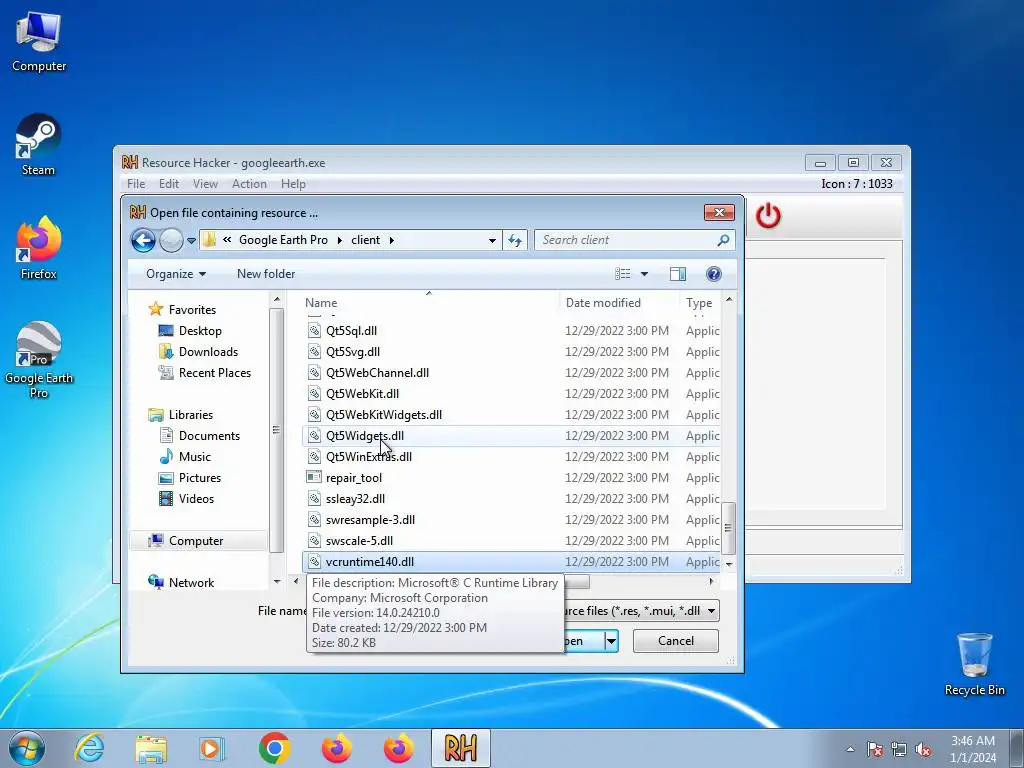Expand the client breadcrumb arrow
Image resolution: width=1024 pixels, height=768 pixels.
[392, 240]
